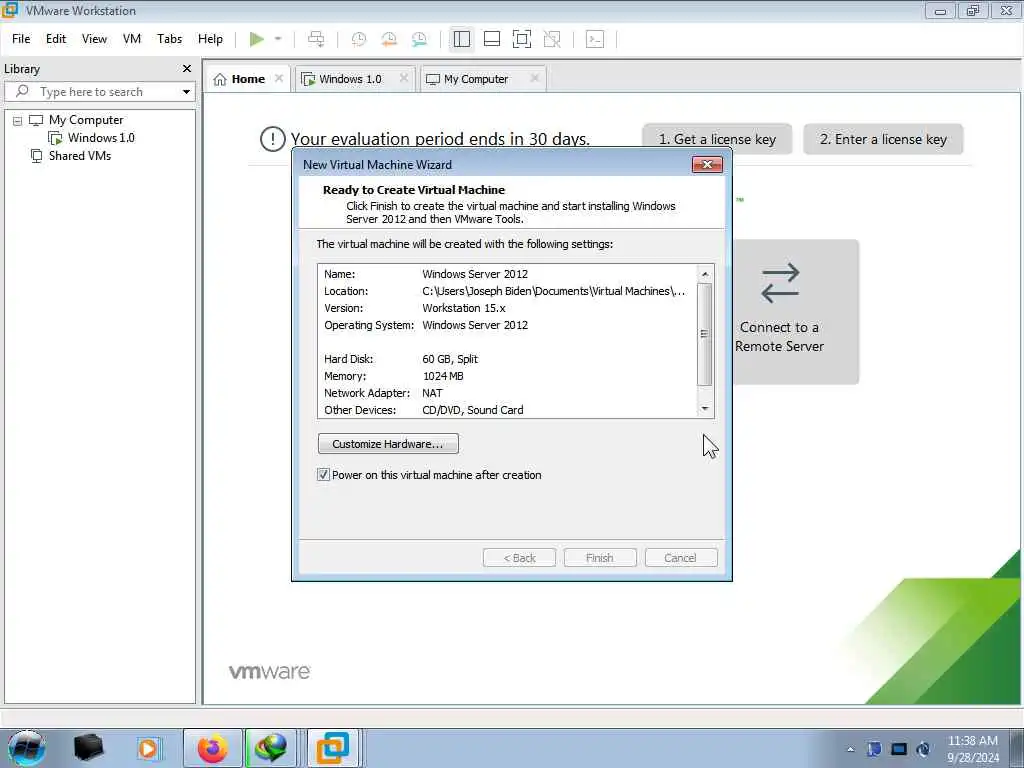Click the VMware Workstation taskbar icon

click(x=333, y=748)
